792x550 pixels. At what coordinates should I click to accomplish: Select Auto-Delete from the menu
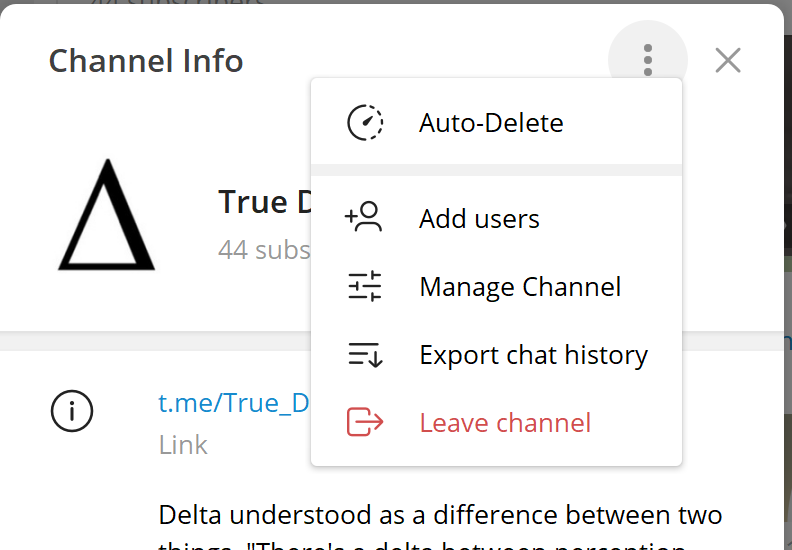(x=497, y=122)
